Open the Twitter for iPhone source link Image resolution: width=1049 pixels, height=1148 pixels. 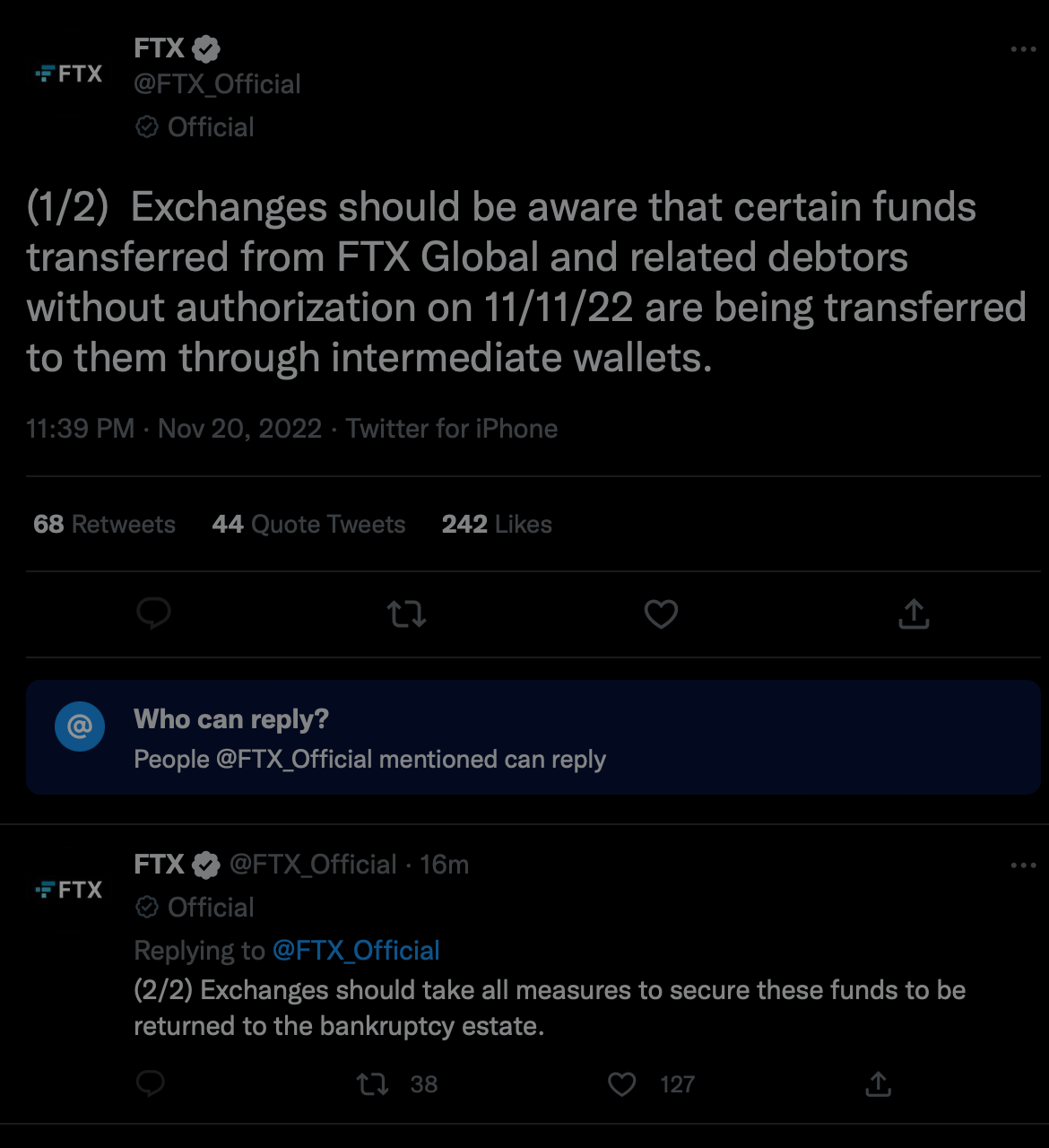click(x=452, y=429)
